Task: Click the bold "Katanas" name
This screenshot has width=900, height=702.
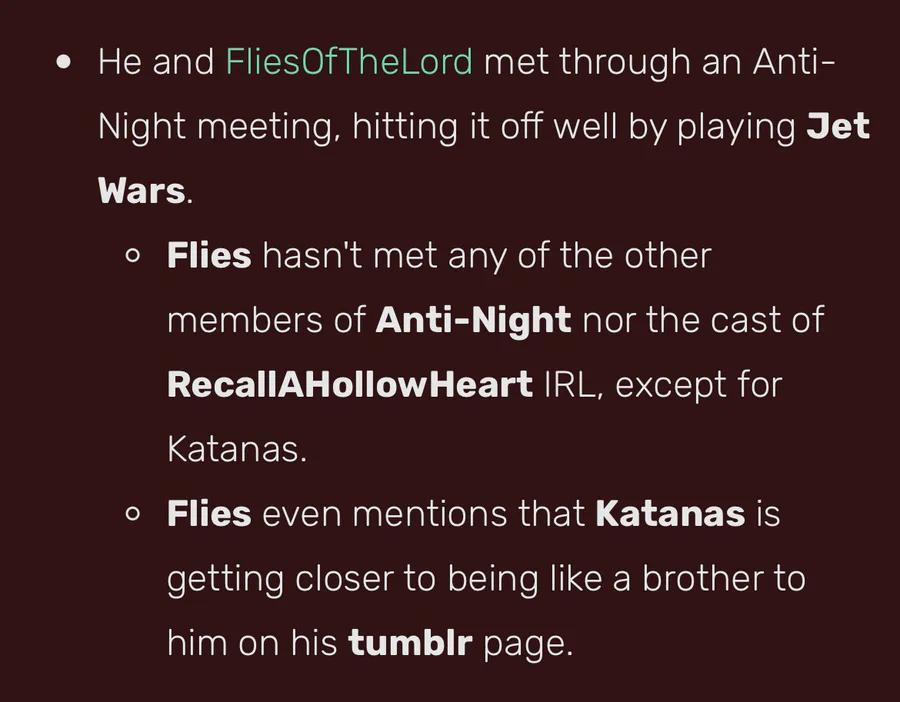Action: tap(670, 514)
